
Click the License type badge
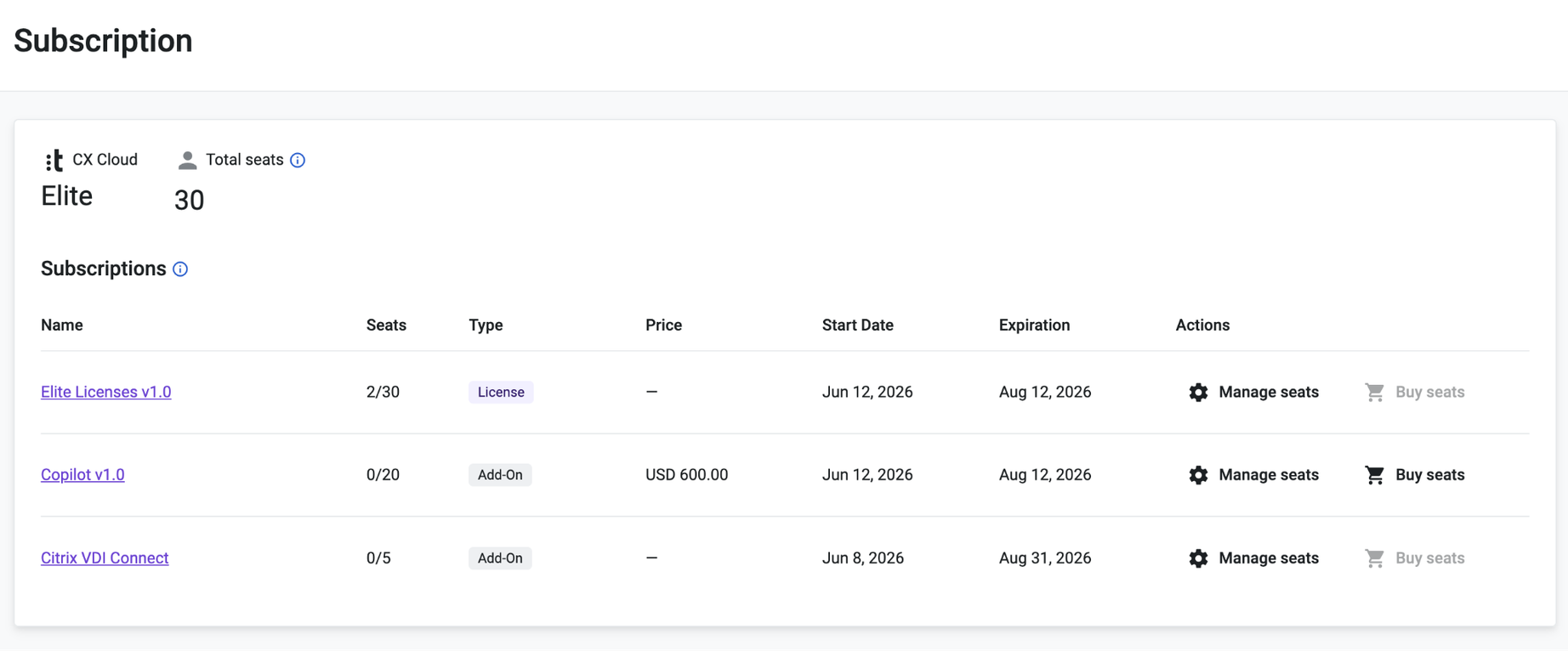501,392
